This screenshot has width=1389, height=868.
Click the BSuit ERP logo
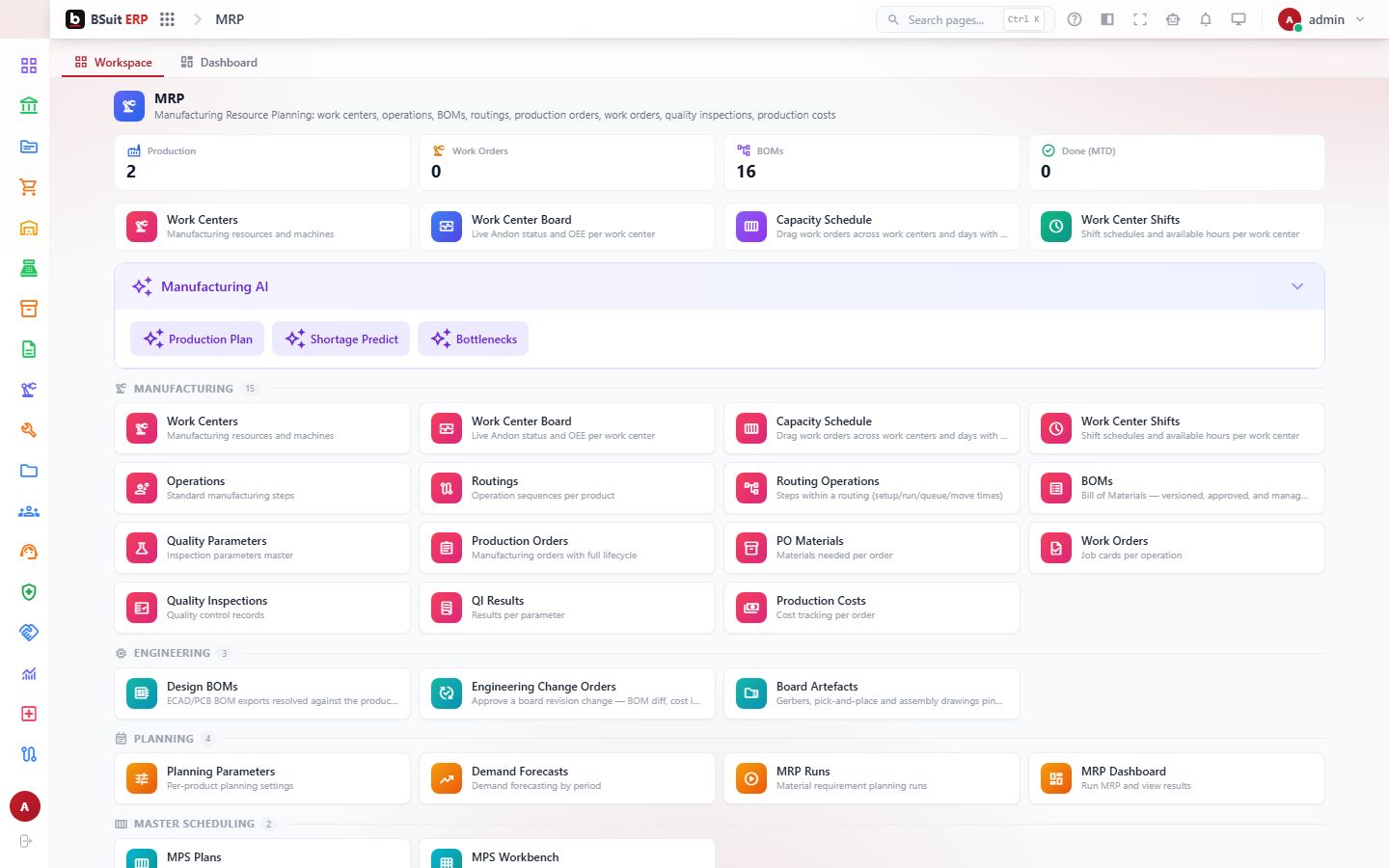click(107, 19)
